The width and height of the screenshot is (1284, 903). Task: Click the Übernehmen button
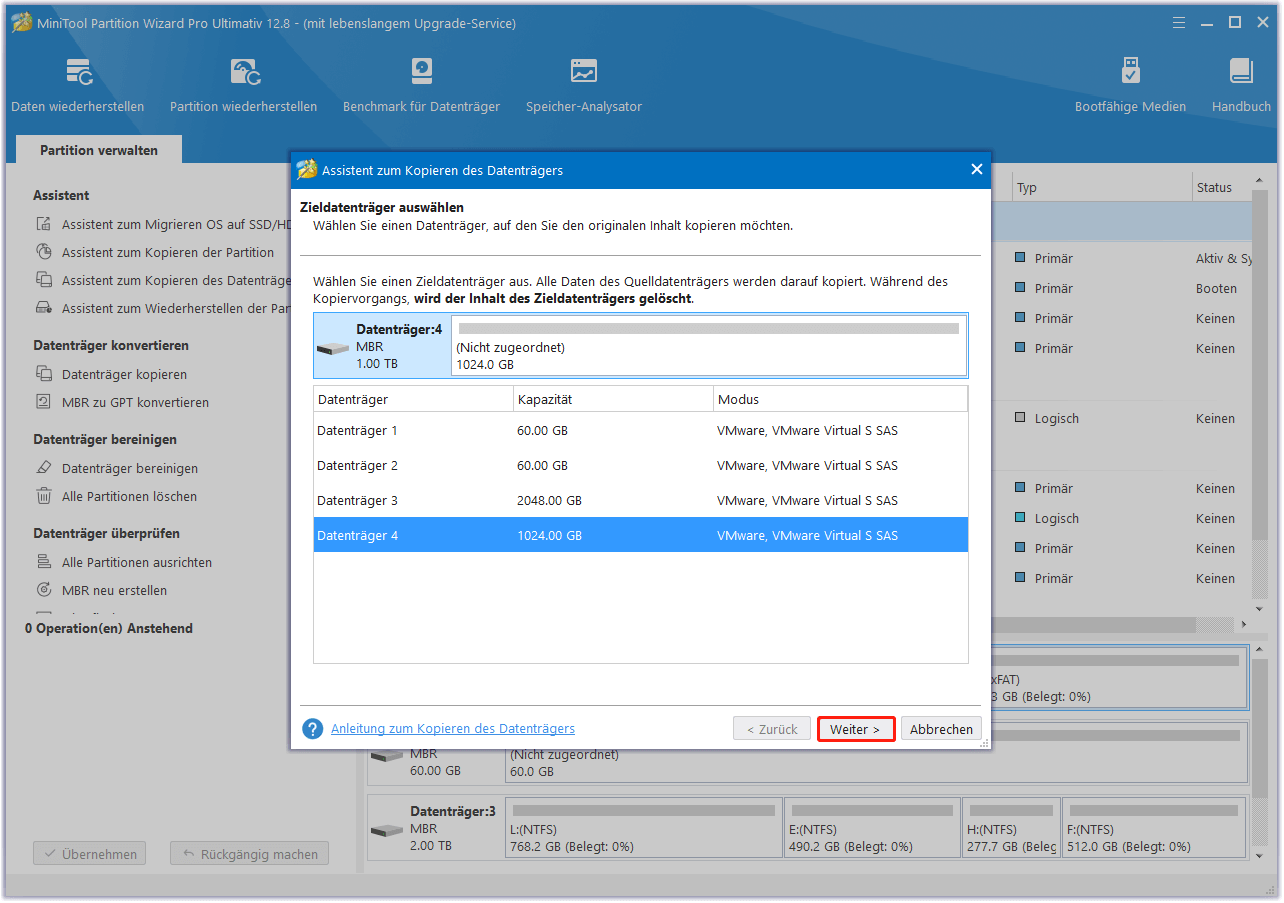pyautogui.click(x=89, y=854)
